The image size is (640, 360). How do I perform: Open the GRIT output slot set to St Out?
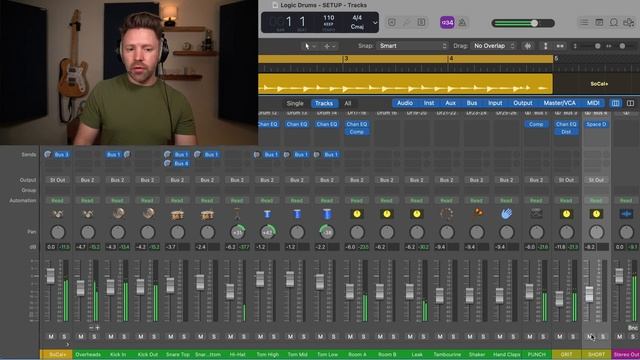click(x=566, y=180)
